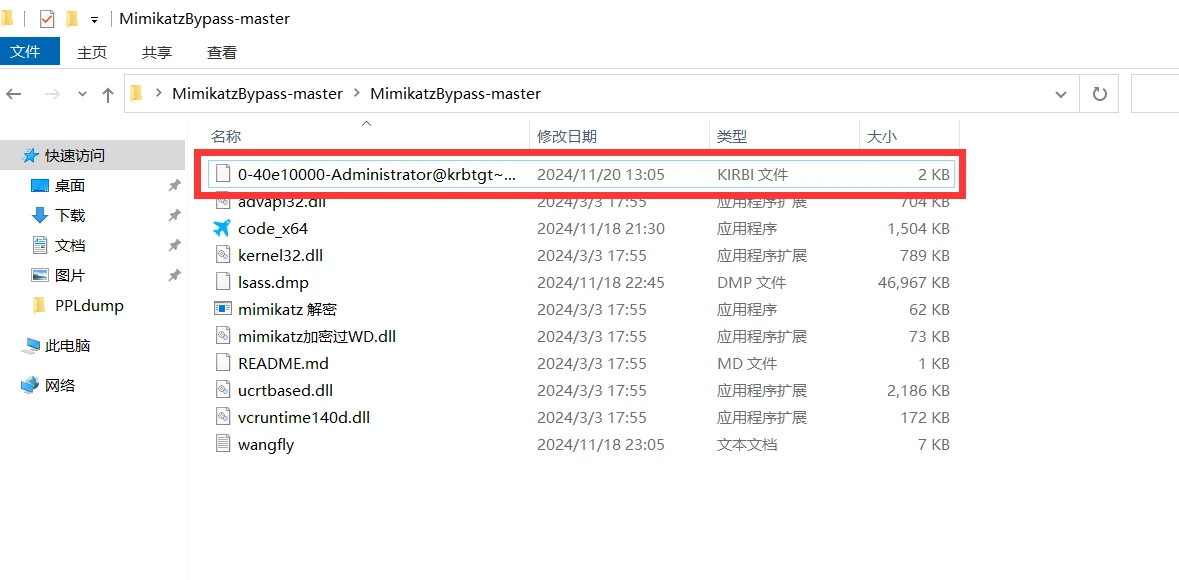The image size is (1179, 580).
Task: Click the 2024/11/18 21:30 date cell
Action: click(601, 229)
